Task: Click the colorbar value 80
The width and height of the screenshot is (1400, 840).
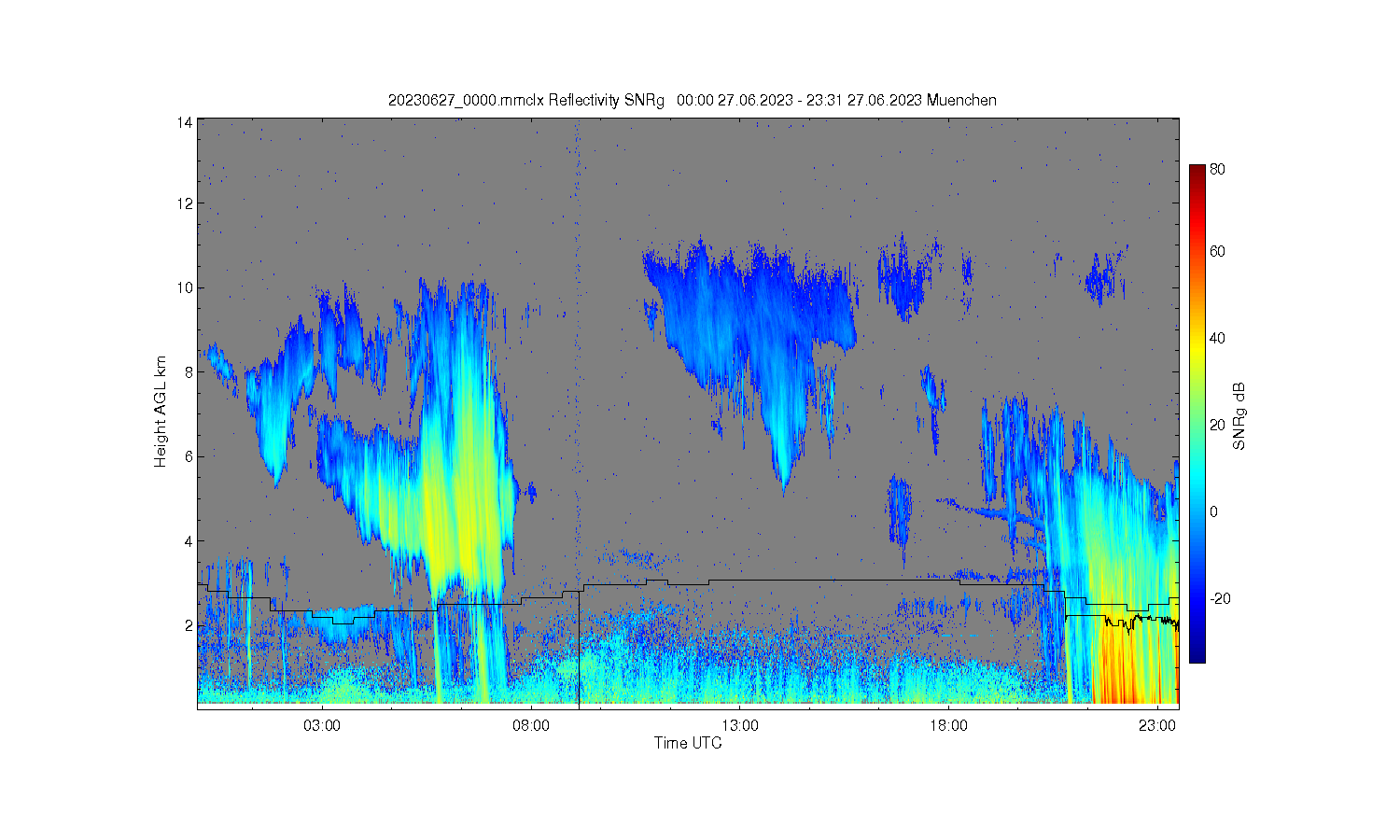Action: coord(1217,169)
